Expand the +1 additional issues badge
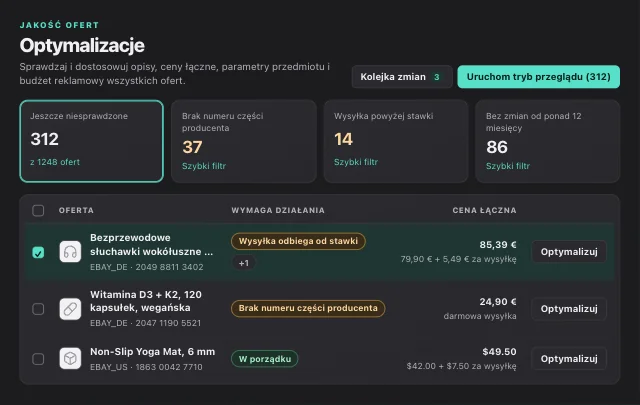 pyautogui.click(x=244, y=263)
